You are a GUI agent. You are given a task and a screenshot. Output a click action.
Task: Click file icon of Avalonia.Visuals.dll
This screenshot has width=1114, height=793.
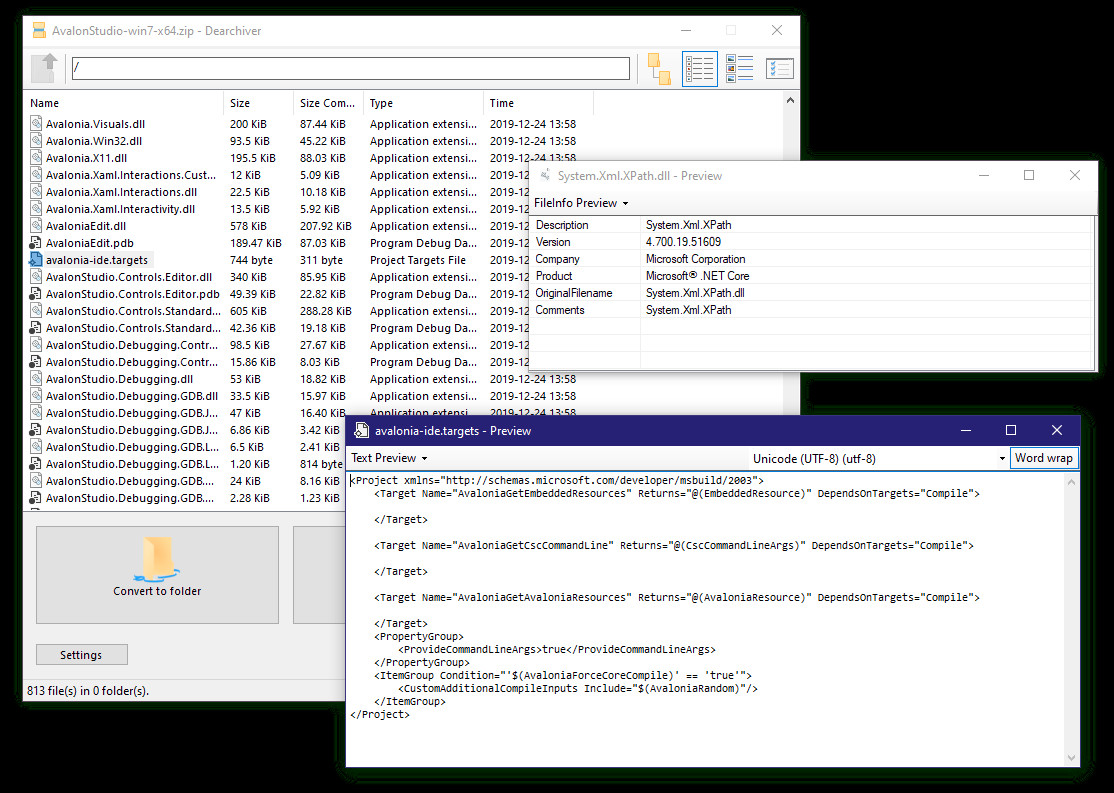point(36,124)
